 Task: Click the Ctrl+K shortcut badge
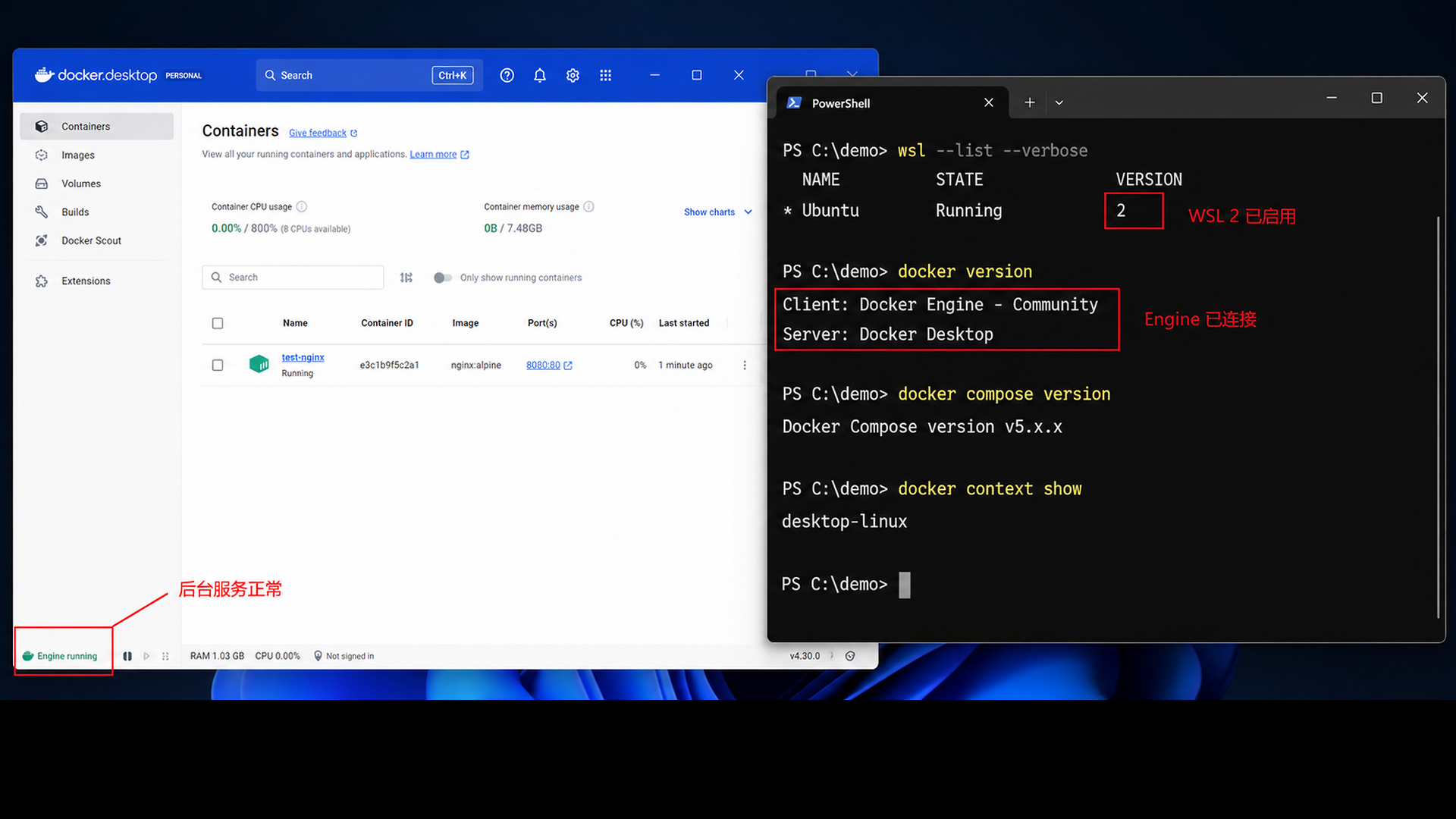point(453,75)
